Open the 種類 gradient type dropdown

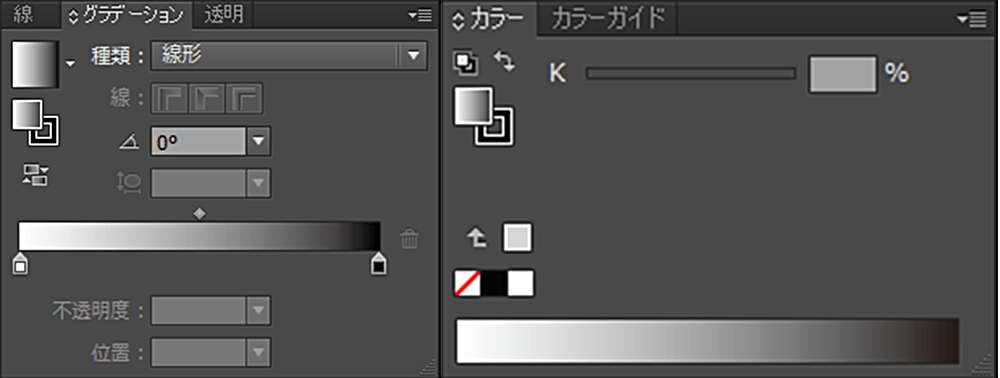(x=289, y=55)
